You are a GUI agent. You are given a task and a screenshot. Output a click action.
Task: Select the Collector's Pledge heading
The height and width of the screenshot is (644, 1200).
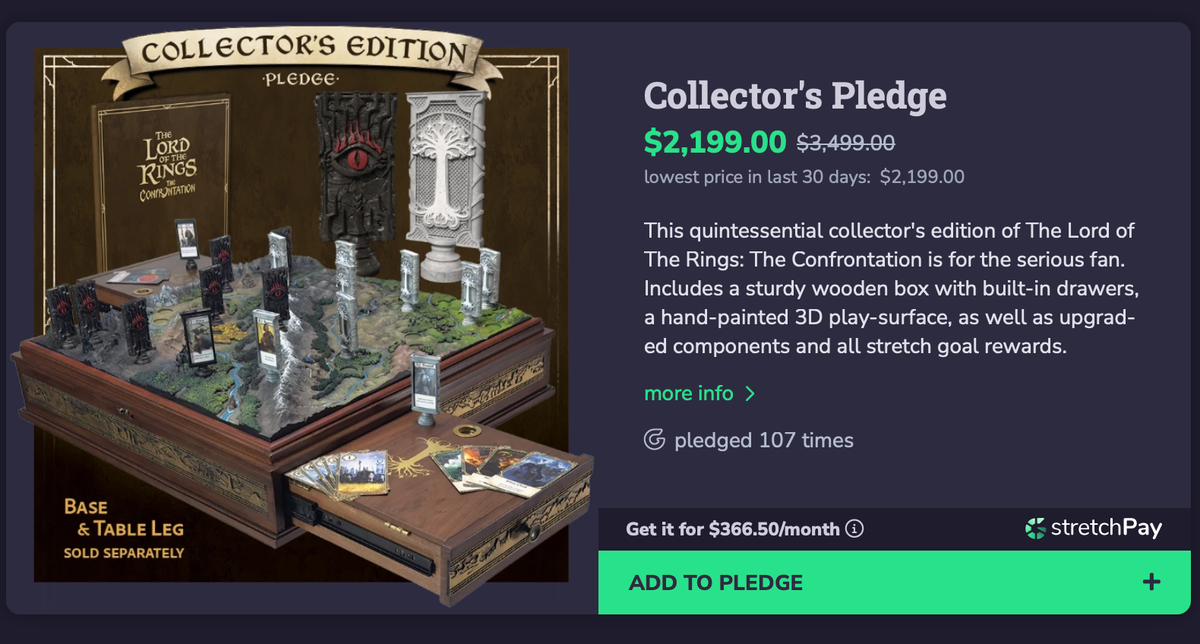[x=795, y=96]
